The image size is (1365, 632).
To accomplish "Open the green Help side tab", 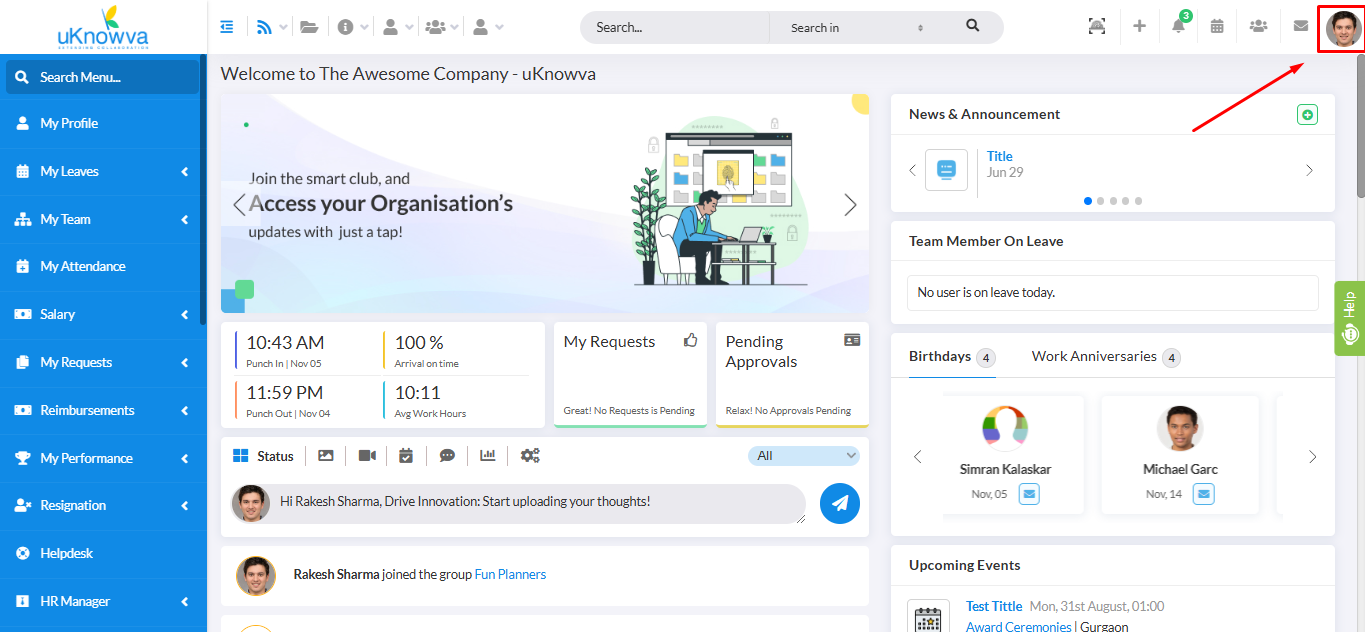I will tap(1349, 318).
